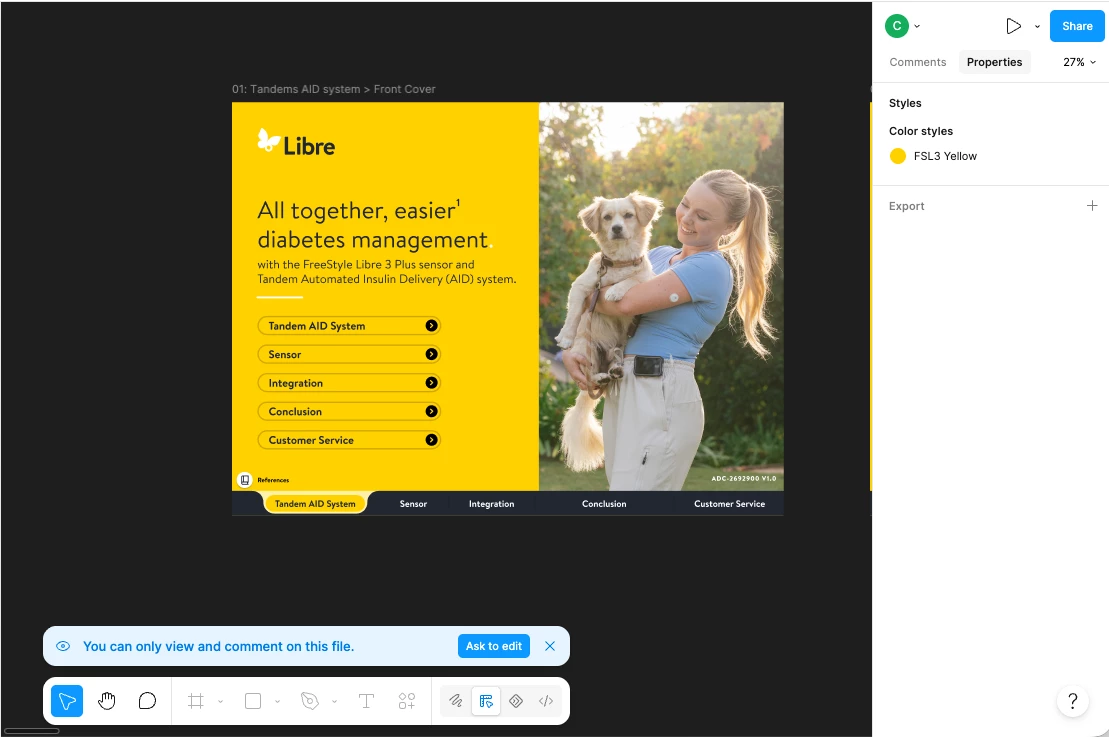Select Tandem AID System bottom nav tab
1109x737 pixels.
(315, 504)
